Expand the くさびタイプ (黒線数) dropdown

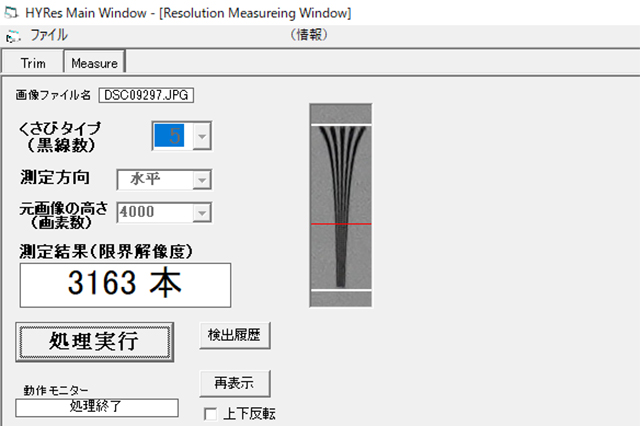pyautogui.click(x=200, y=136)
